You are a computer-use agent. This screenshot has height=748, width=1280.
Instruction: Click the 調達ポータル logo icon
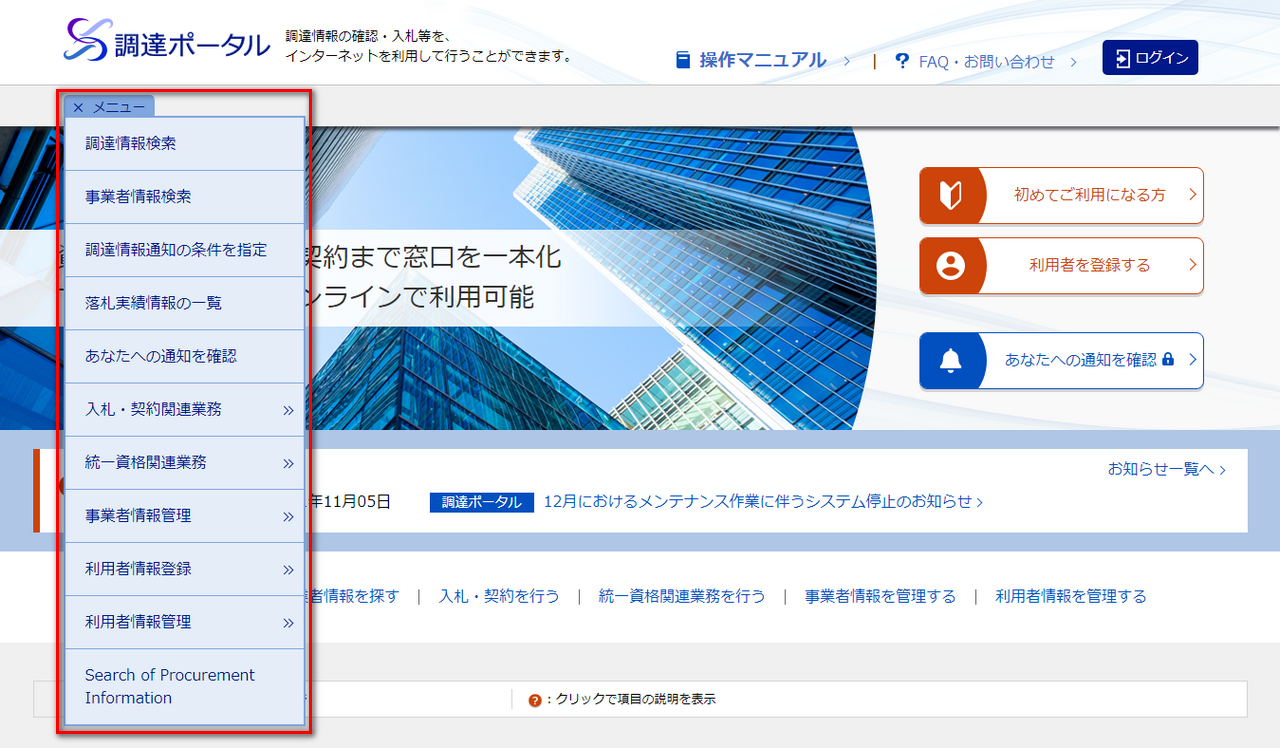pyautogui.click(x=85, y=40)
